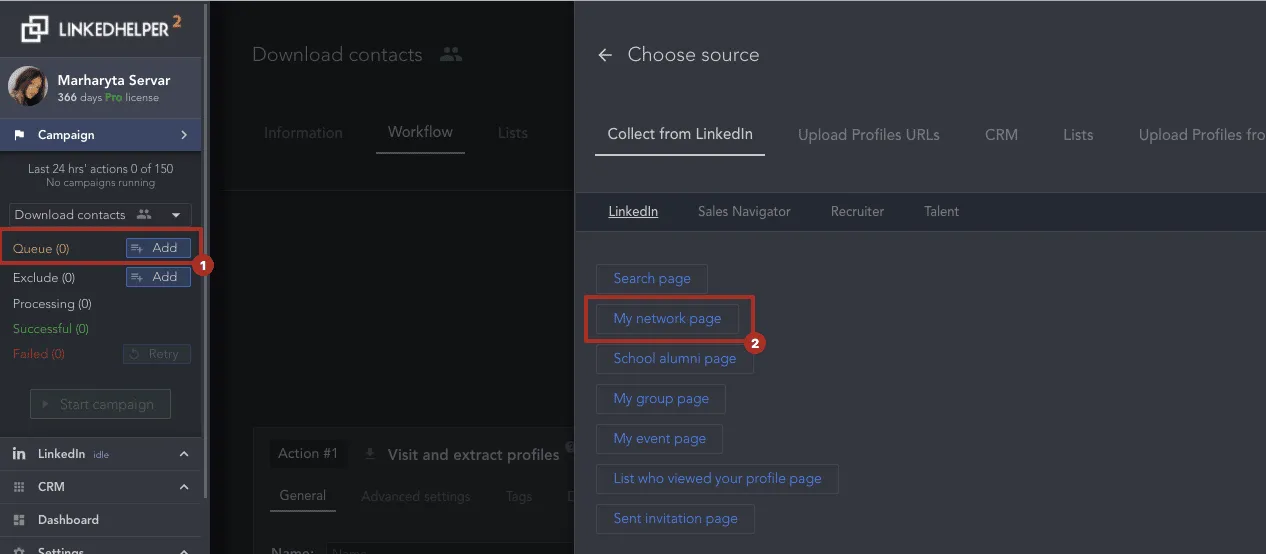The height and width of the screenshot is (554, 1266).
Task: Click the Campaign flag icon
Action: [20, 135]
